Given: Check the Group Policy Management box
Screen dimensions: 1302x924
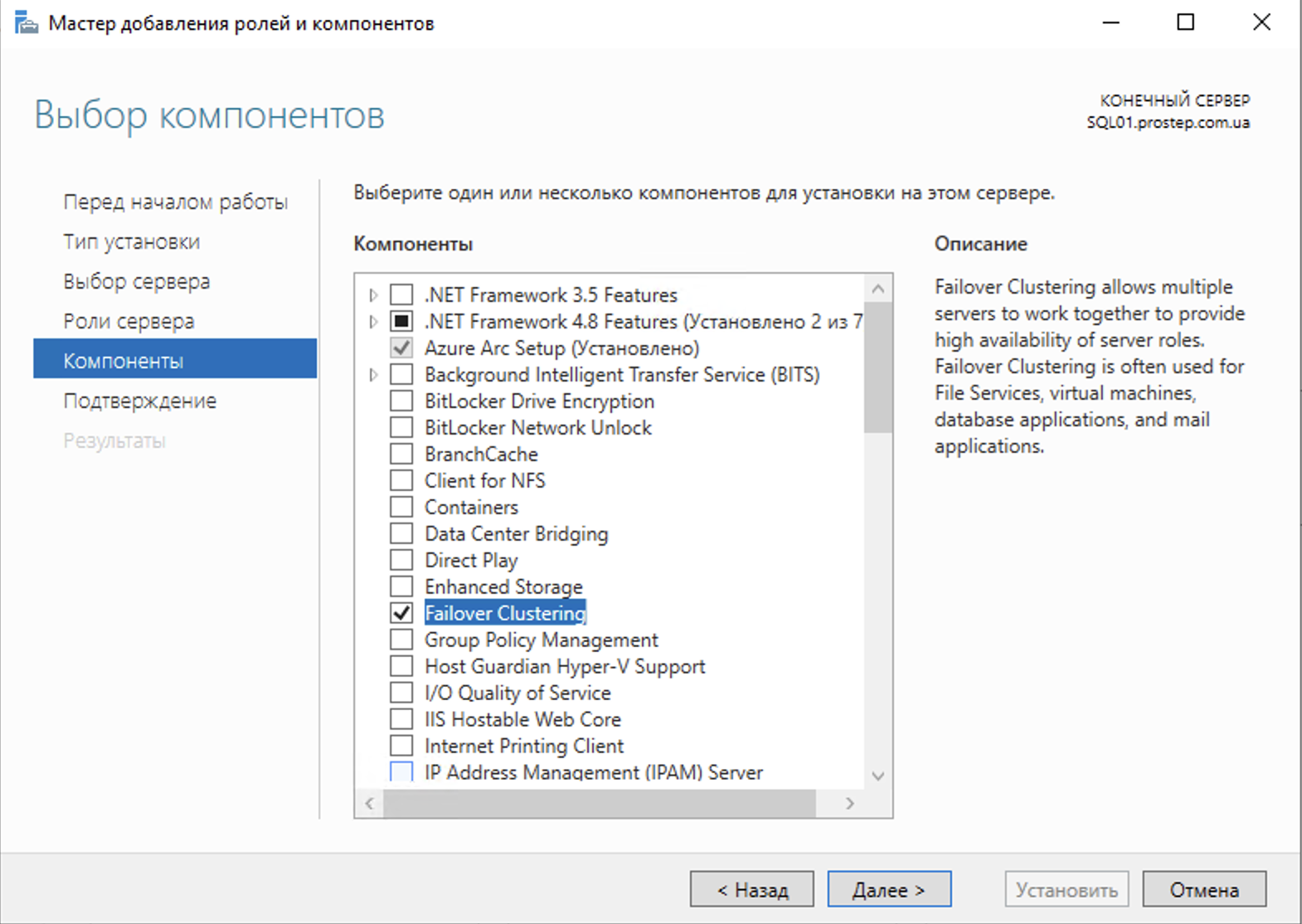Looking at the screenshot, I should coord(401,640).
